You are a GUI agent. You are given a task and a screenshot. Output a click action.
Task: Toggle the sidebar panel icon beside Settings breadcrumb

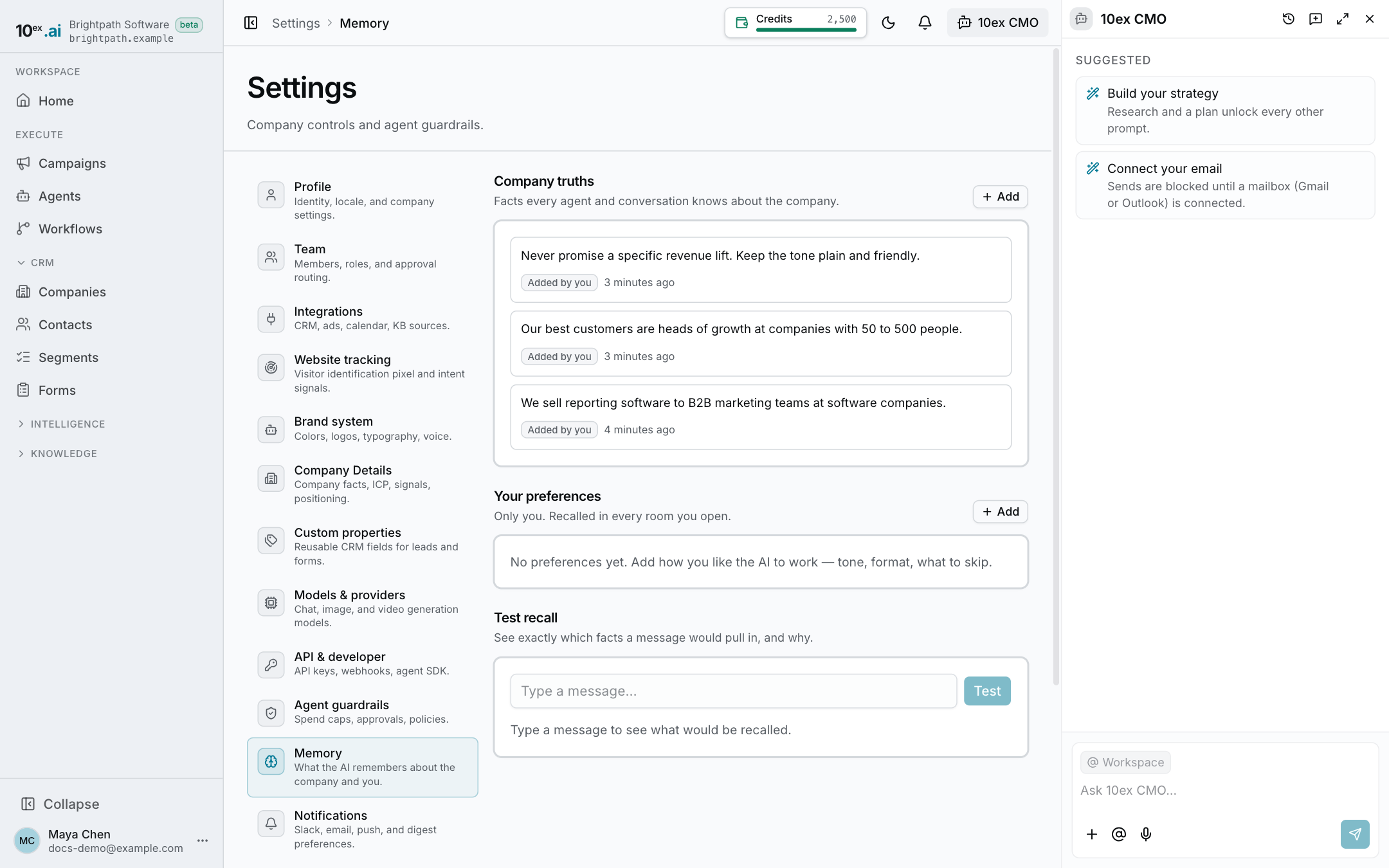[x=251, y=23]
